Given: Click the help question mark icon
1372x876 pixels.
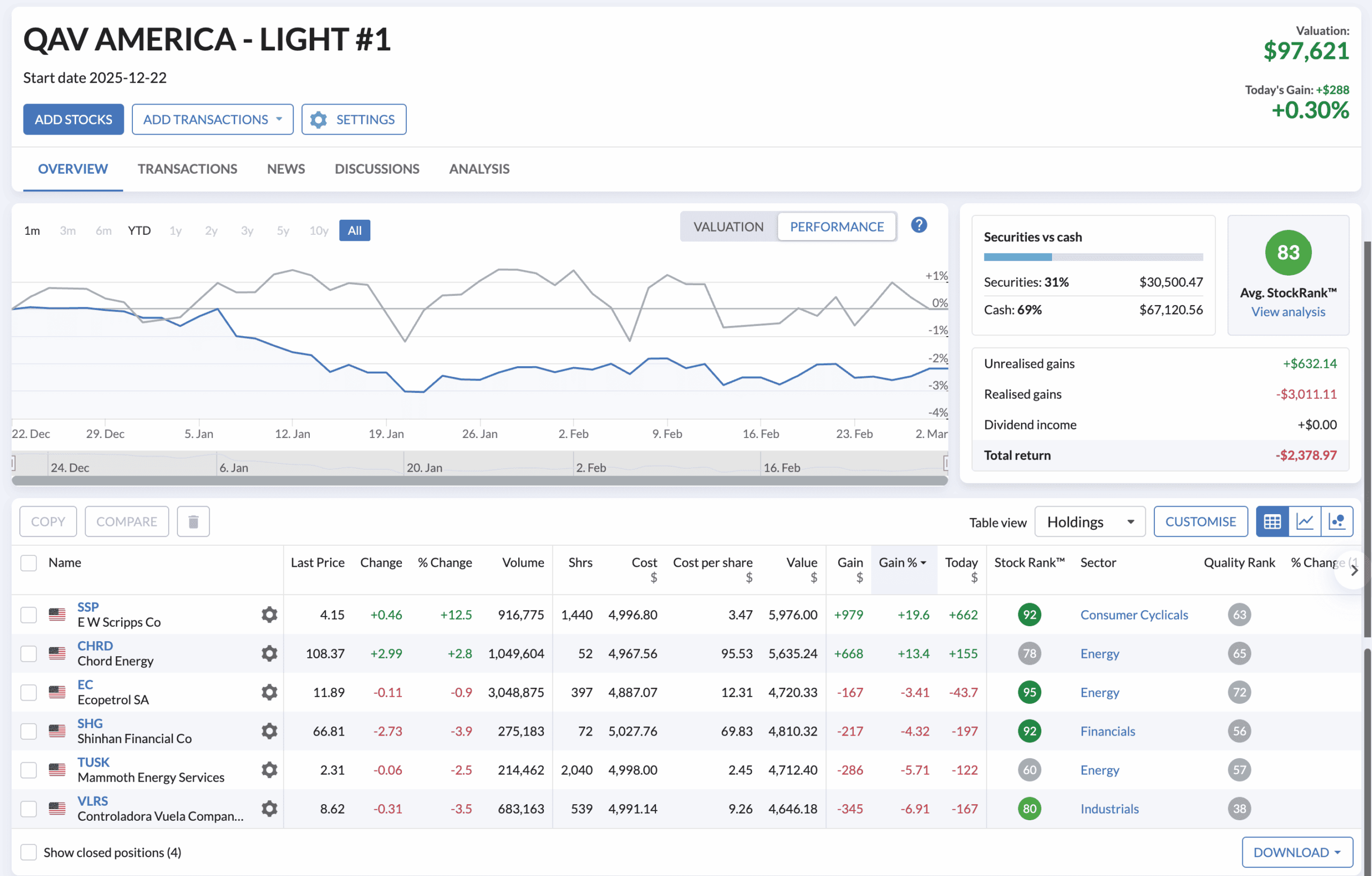Looking at the screenshot, I should click(x=919, y=225).
